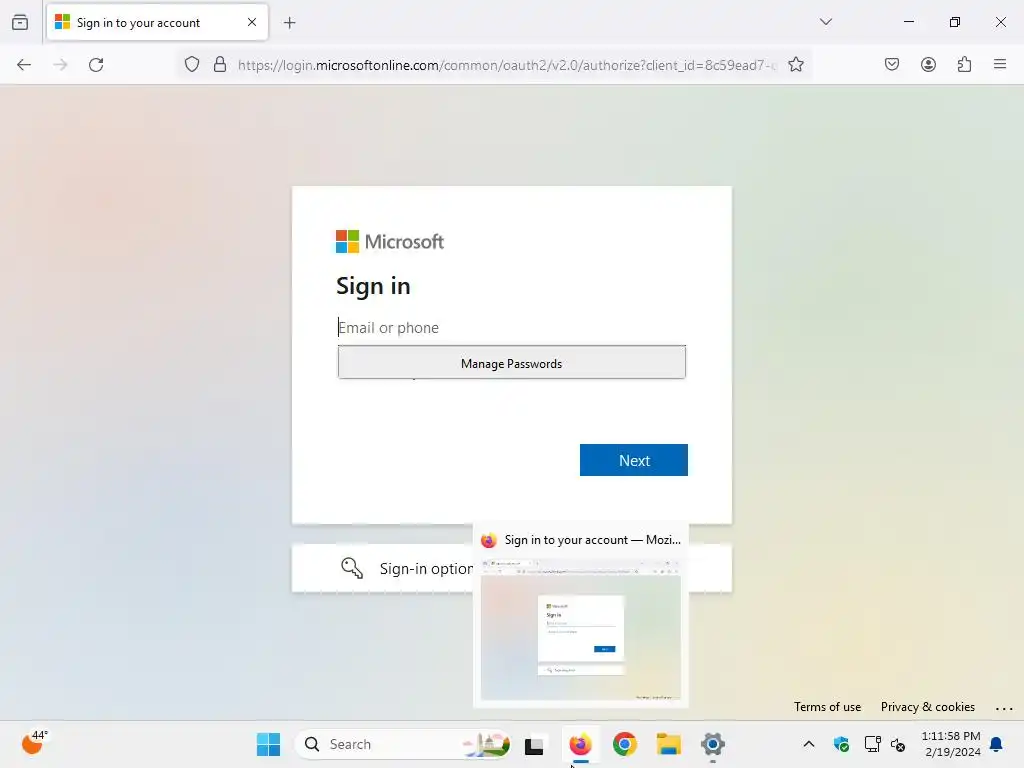The height and width of the screenshot is (768, 1024).
Task: Open the Privacy & cookies link
Action: pyautogui.click(x=927, y=707)
